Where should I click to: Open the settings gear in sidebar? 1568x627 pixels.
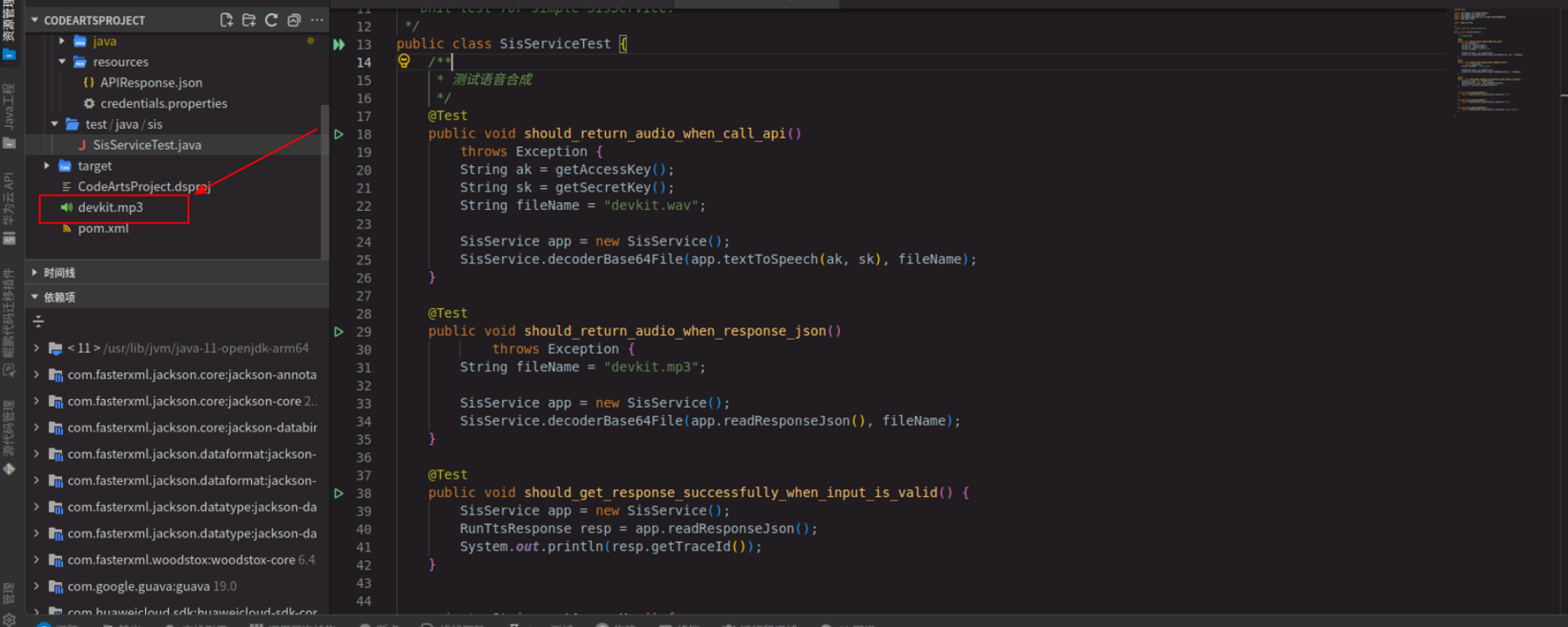pos(9,619)
